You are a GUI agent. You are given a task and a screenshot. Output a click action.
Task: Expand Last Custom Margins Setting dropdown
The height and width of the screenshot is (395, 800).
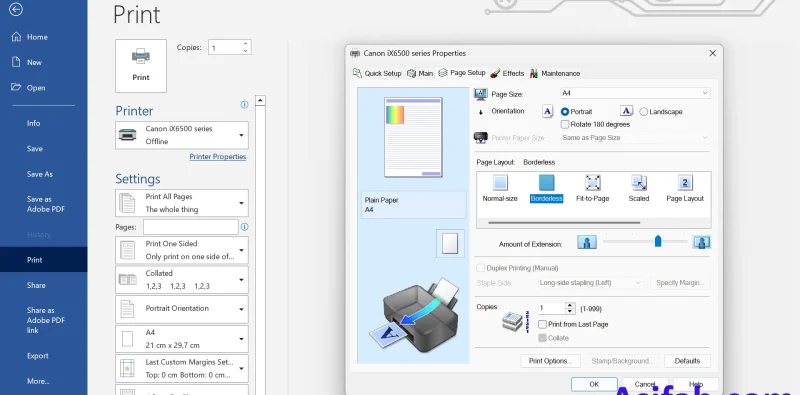182,368
